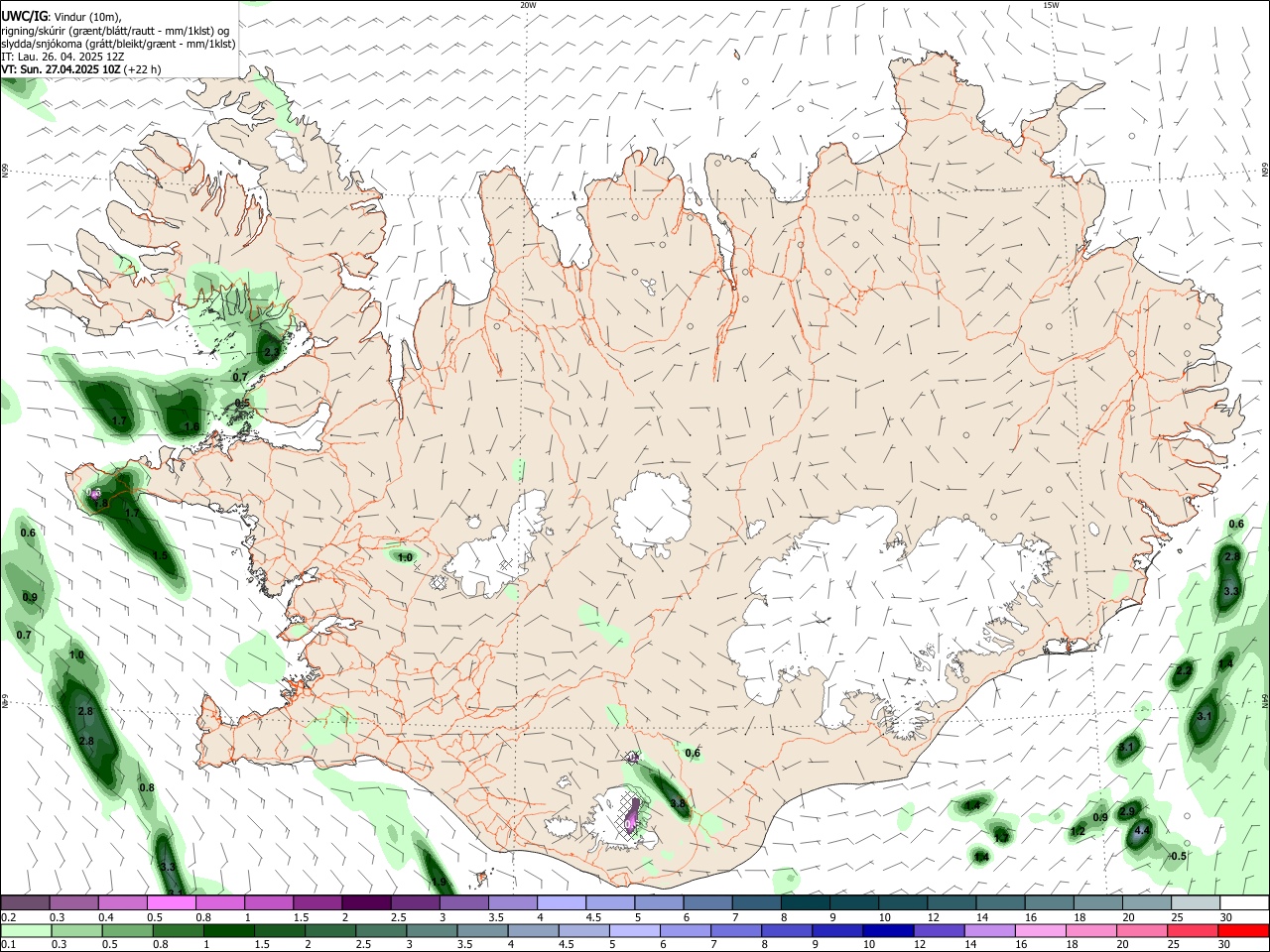Screen dimensions: 1270x952
Task: Click the "IT: Lau. 26. 04. 2025 12Z" initialization time
Action: [x=62, y=57]
